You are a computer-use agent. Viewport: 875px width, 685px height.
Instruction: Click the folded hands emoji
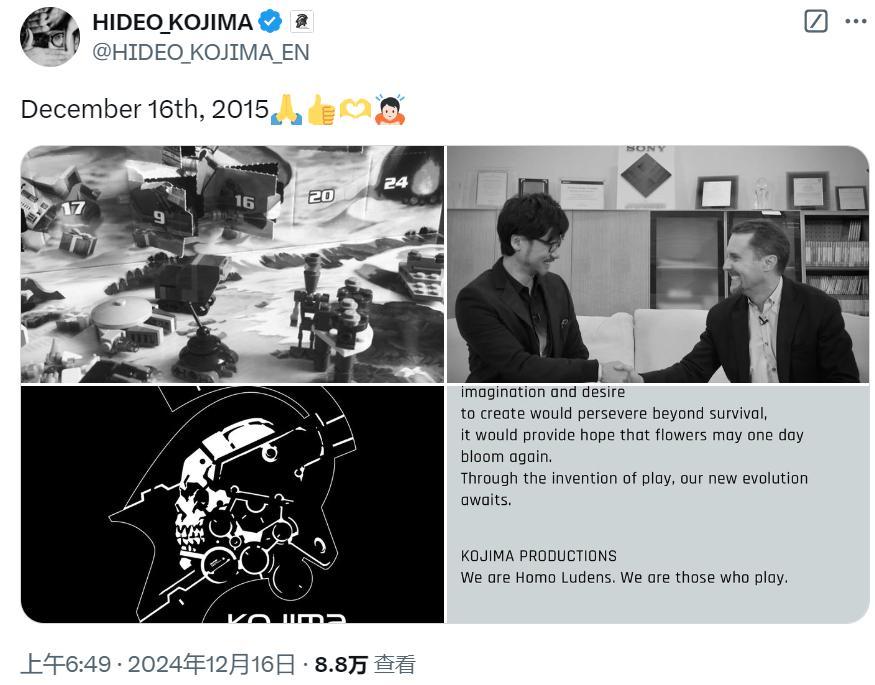(286, 109)
